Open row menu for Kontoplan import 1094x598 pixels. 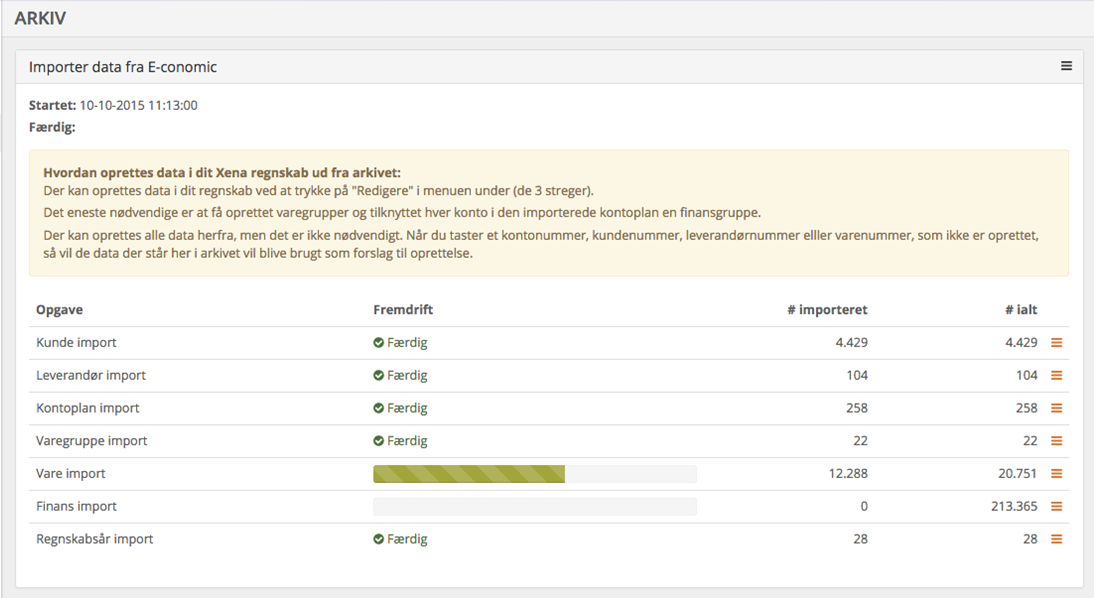point(1056,408)
